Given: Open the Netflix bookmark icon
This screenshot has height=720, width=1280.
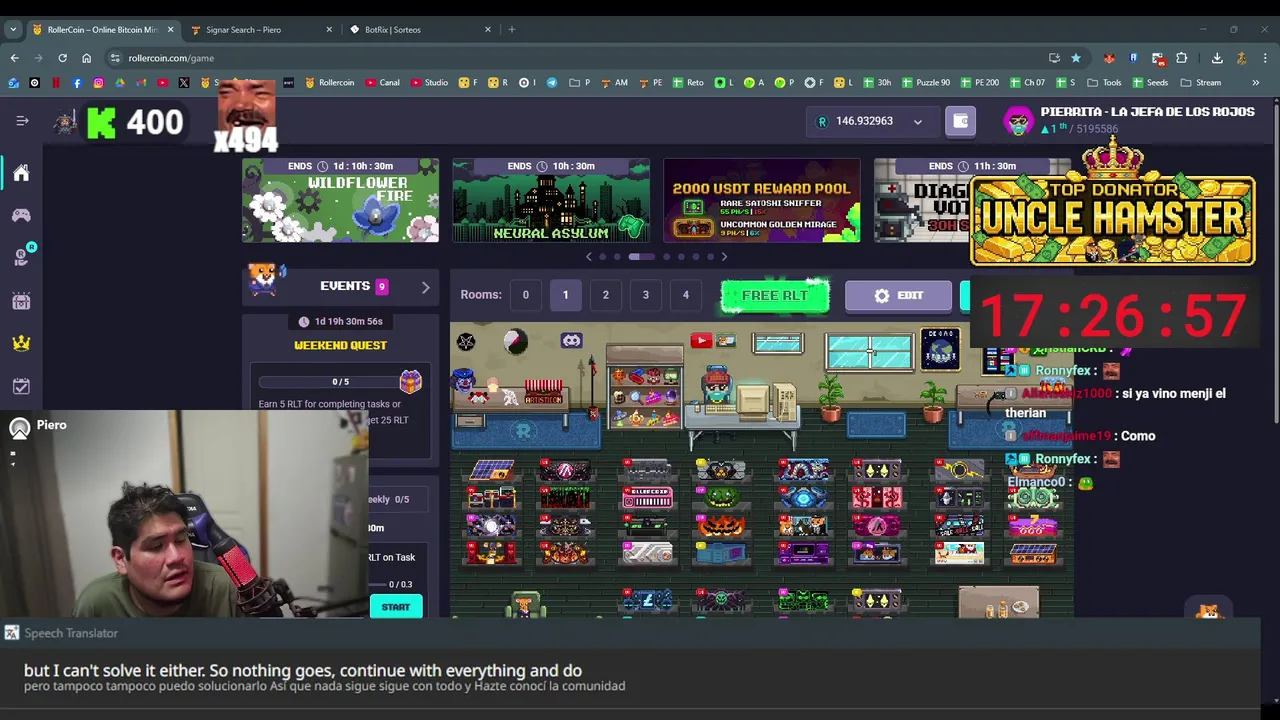Looking at the screenshot, I should 56,83.
